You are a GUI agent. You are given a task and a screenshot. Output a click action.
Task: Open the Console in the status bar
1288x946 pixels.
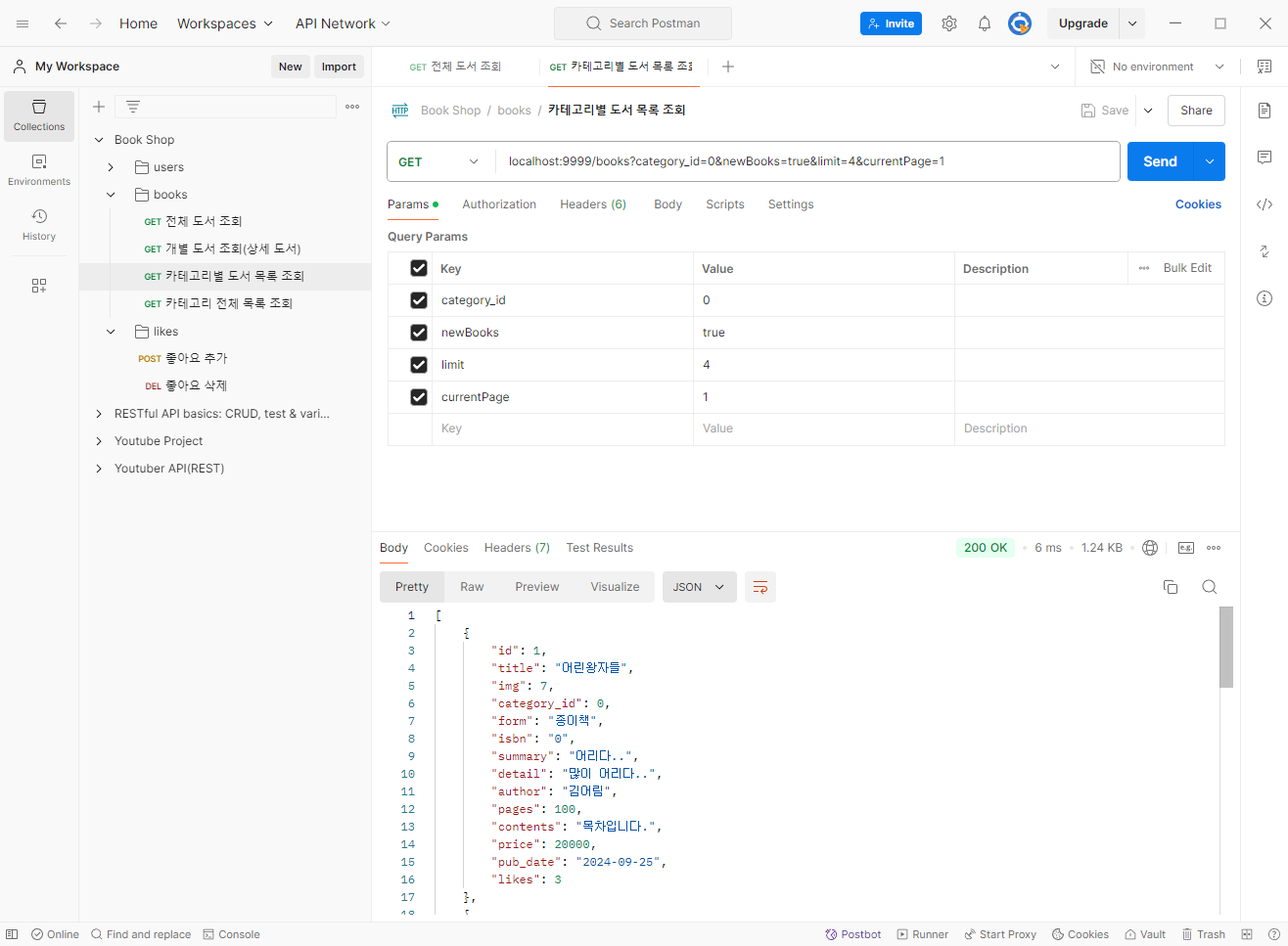point(232,934)
